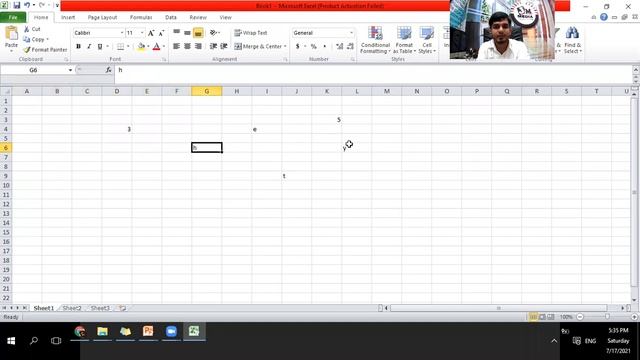The image size is (640, 360).
Task: Apply the red Font Color letter A
Action: pyautogui.click(x=156, y=47)
